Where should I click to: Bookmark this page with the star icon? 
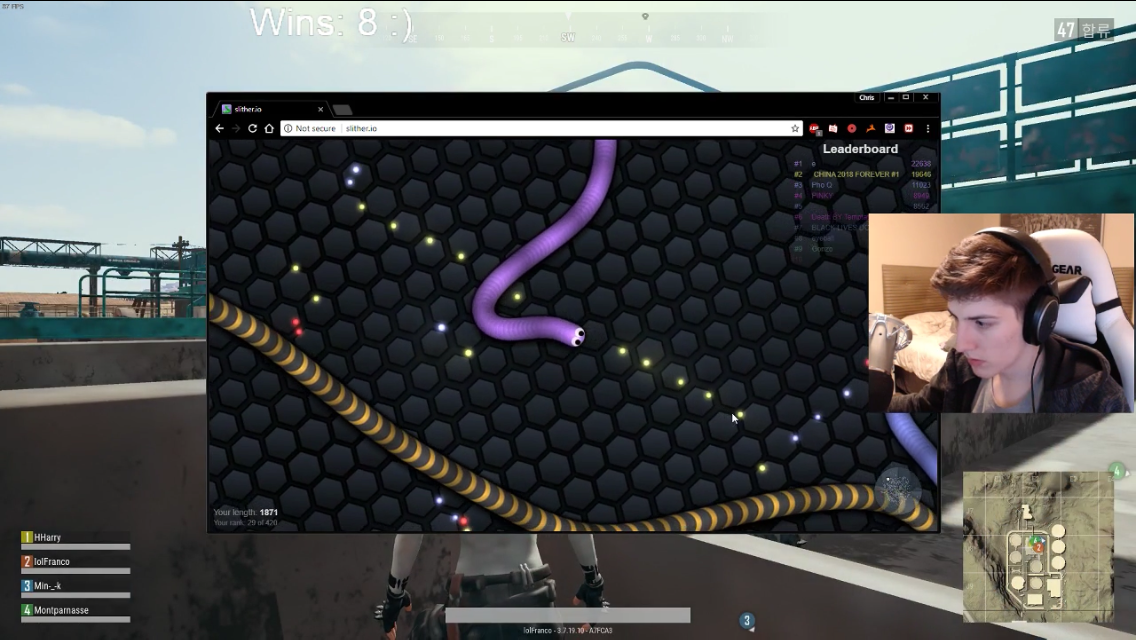[x=795, y=128]
